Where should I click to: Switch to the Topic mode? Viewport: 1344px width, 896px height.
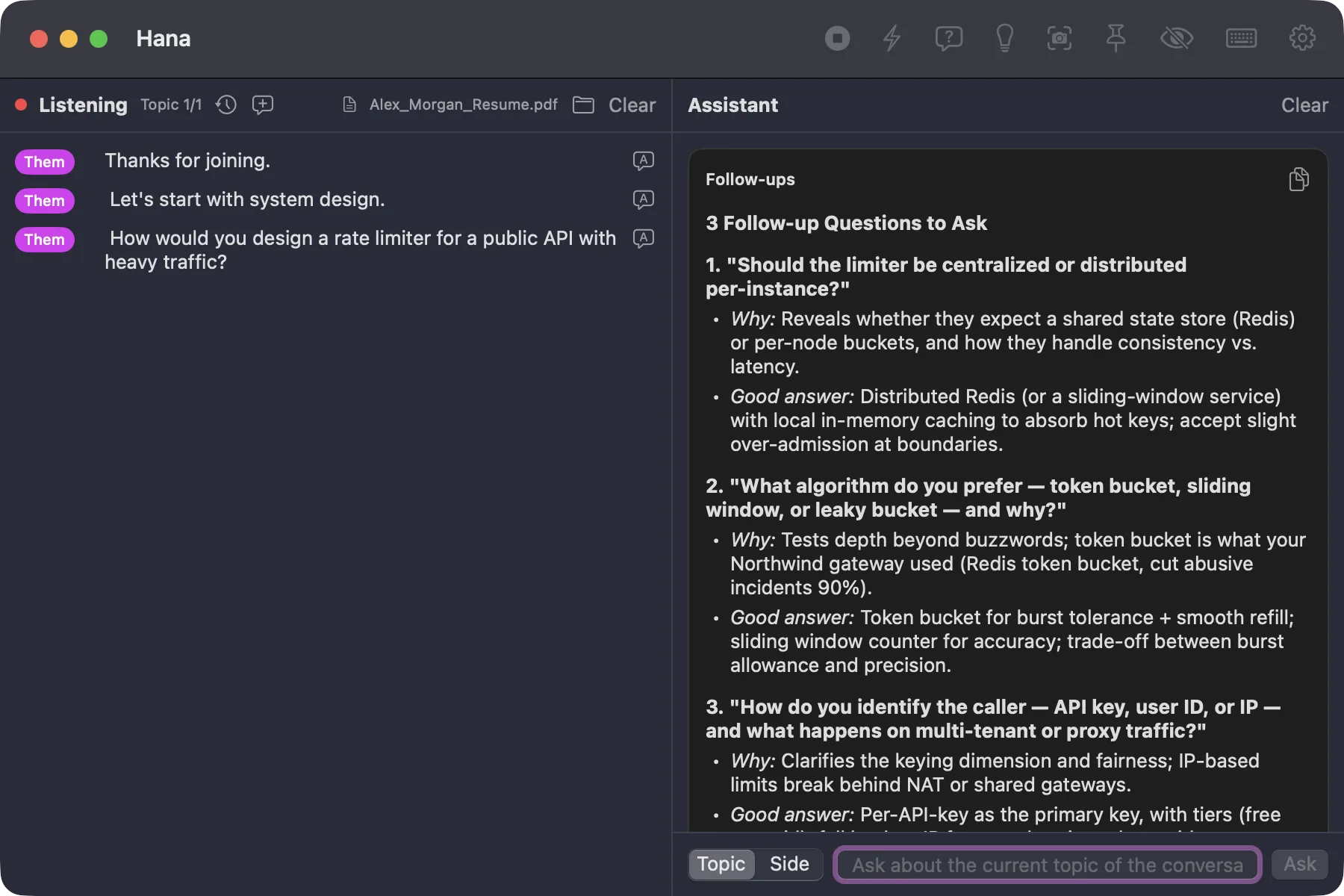721,864
